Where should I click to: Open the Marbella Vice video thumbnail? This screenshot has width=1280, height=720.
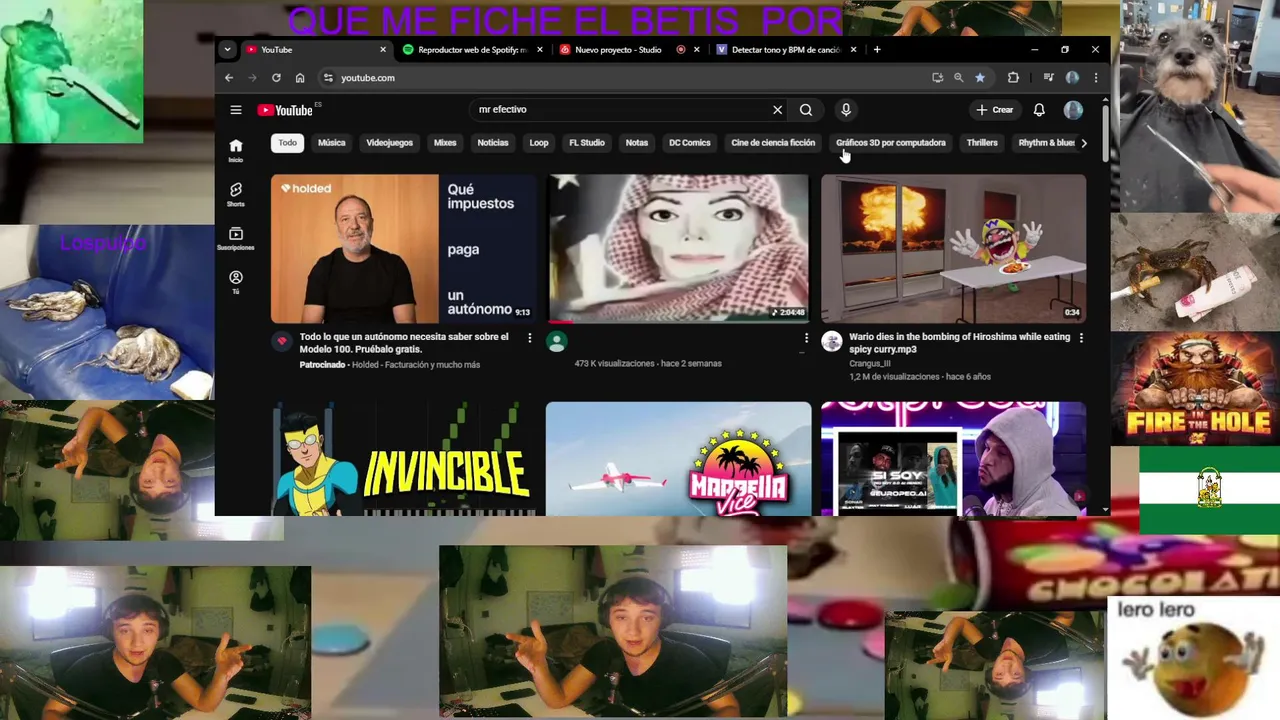pos(679,459)
